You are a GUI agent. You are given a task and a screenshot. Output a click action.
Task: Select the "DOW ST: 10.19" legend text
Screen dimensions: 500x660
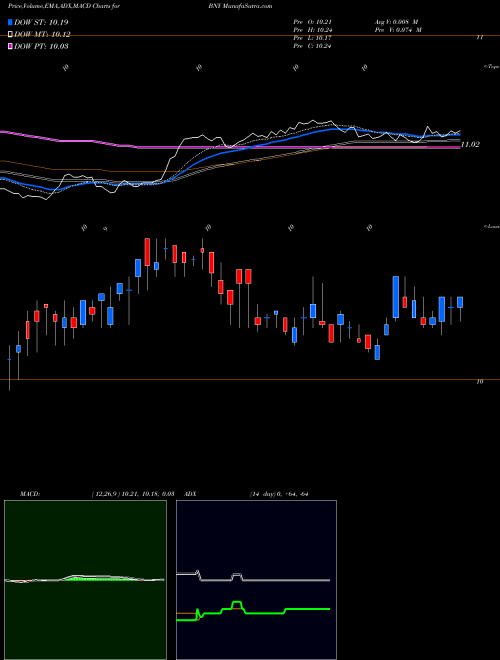(41, 22)
